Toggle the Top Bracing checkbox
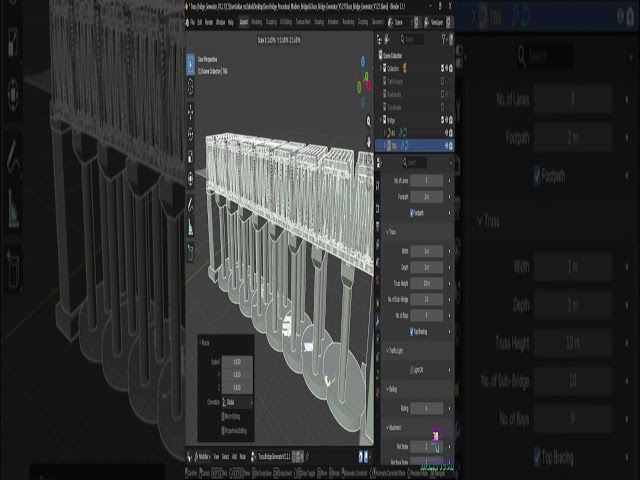The image size is (640, 480). pos(411,332)
